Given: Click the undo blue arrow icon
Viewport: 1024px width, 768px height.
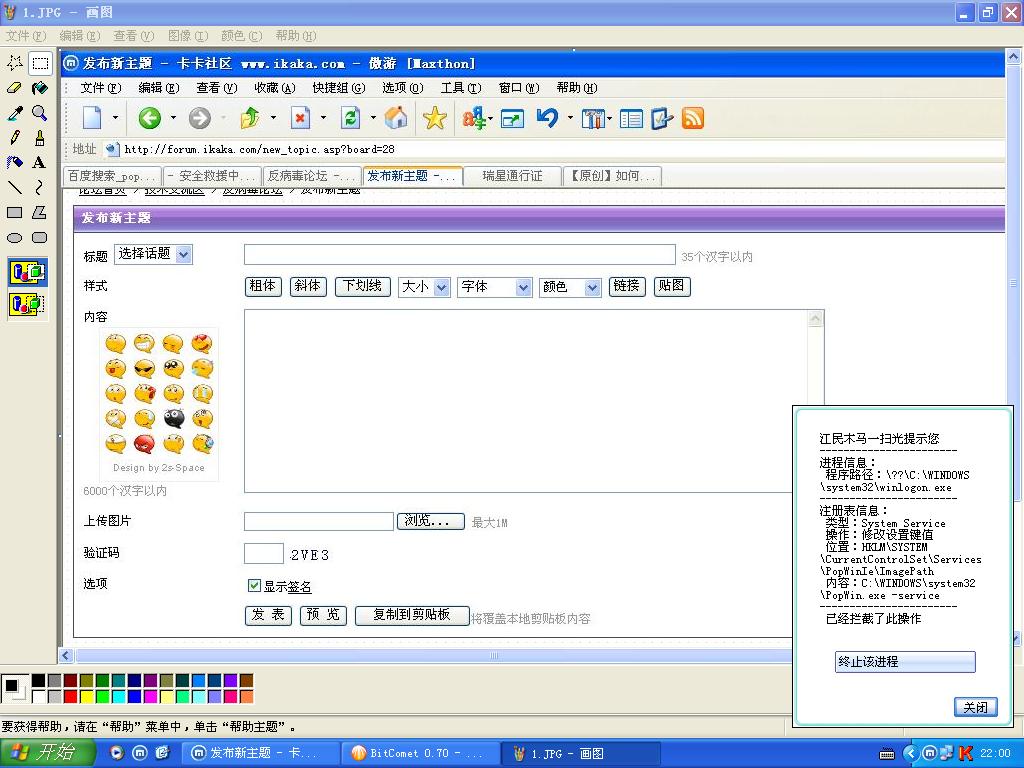Looking at the screenshot, I should tap(547, 118).
